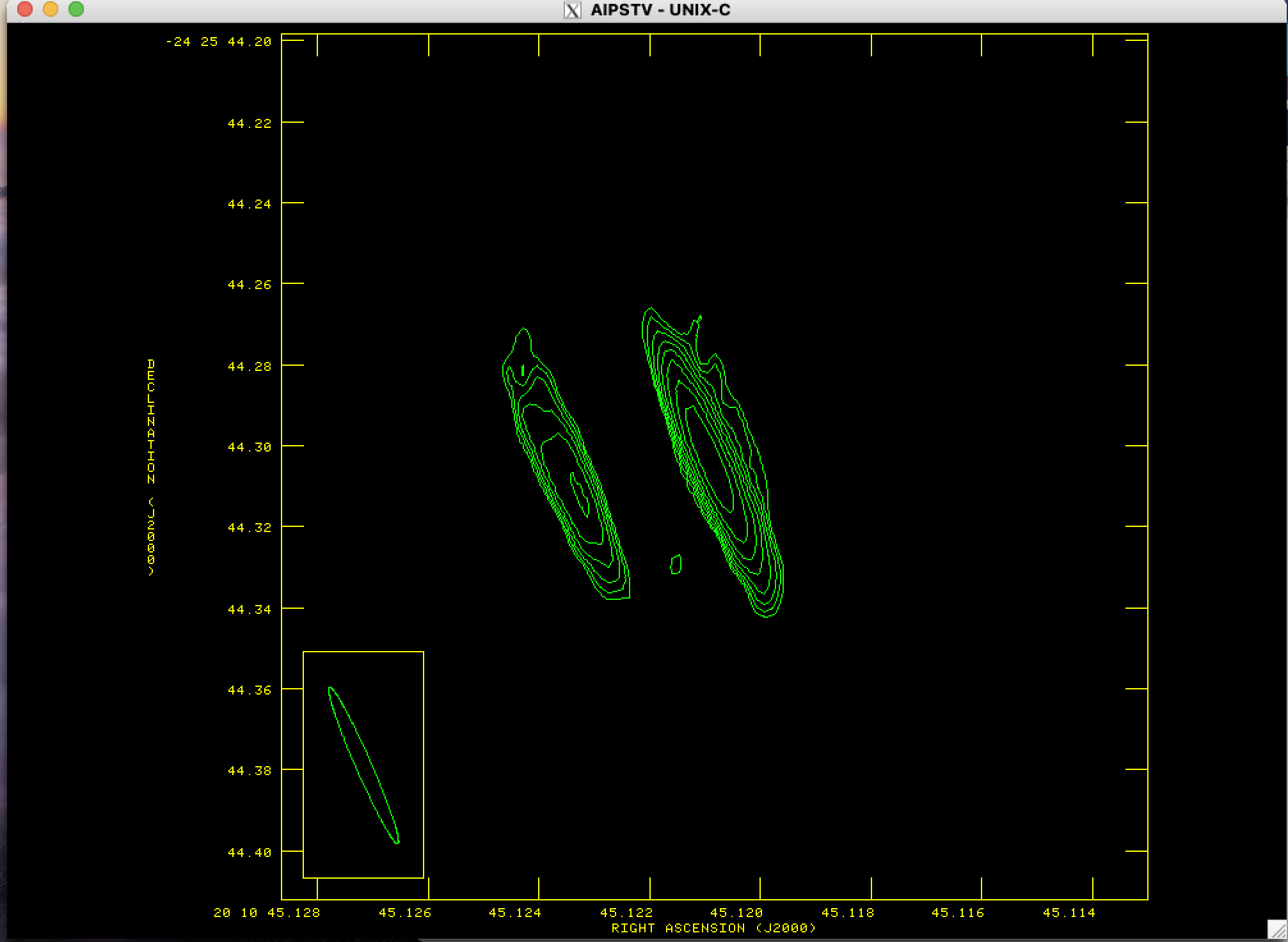Click the green zoom window button
The width and height of the screenshot is (1288, 942).
pos(76,9)
